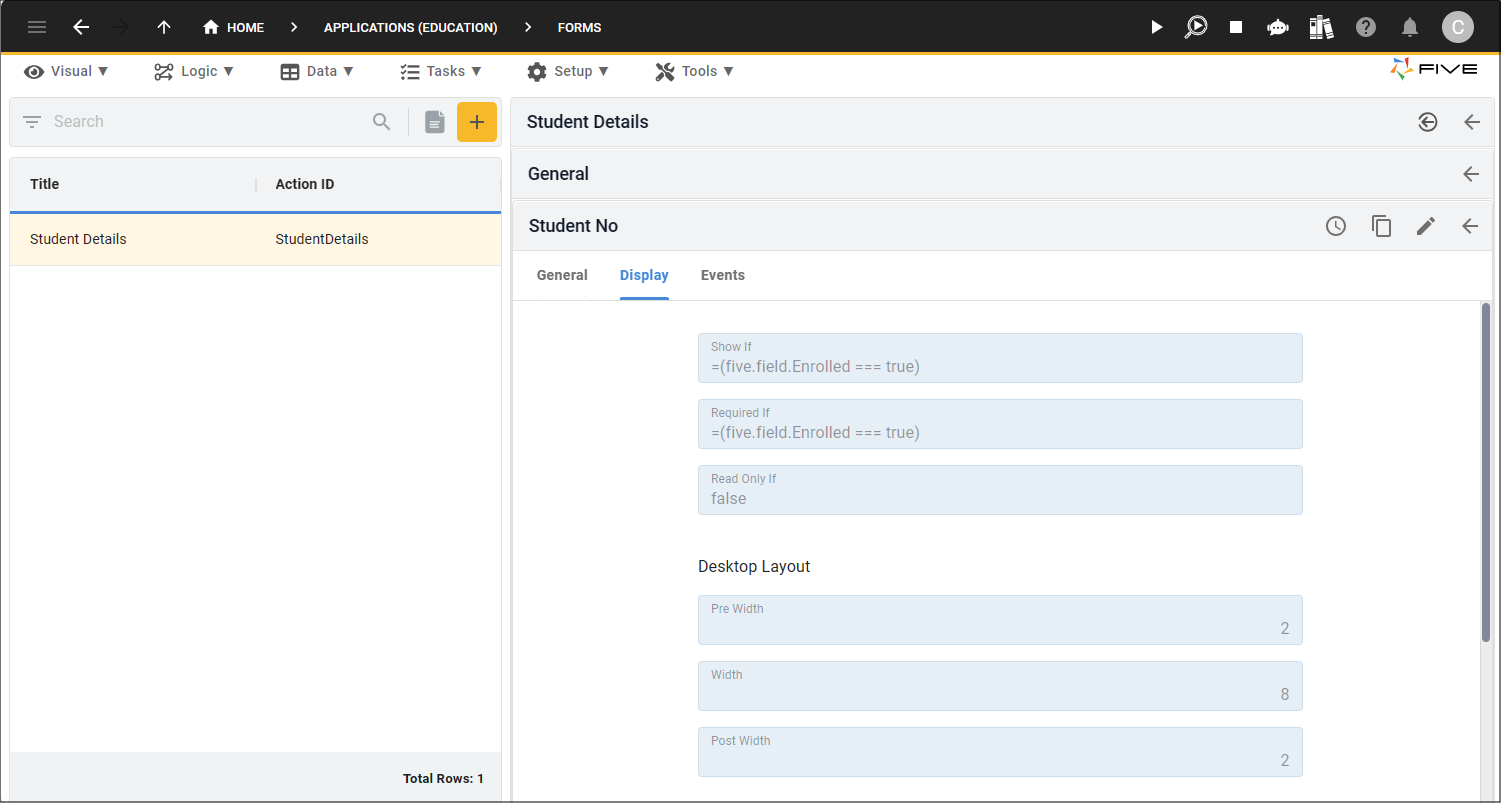The height and width of the screenshot is (803, 1501).
Task: Open the hamburger menu
Action: pyautogui.click(x=37, y=27)
